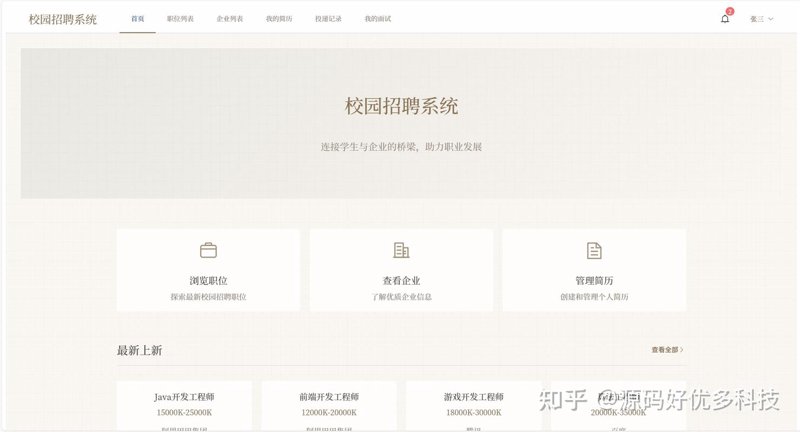Go to the 我的简历 tab
The width and height of the screenshot is (800, 432).
(x=279, y=19)
